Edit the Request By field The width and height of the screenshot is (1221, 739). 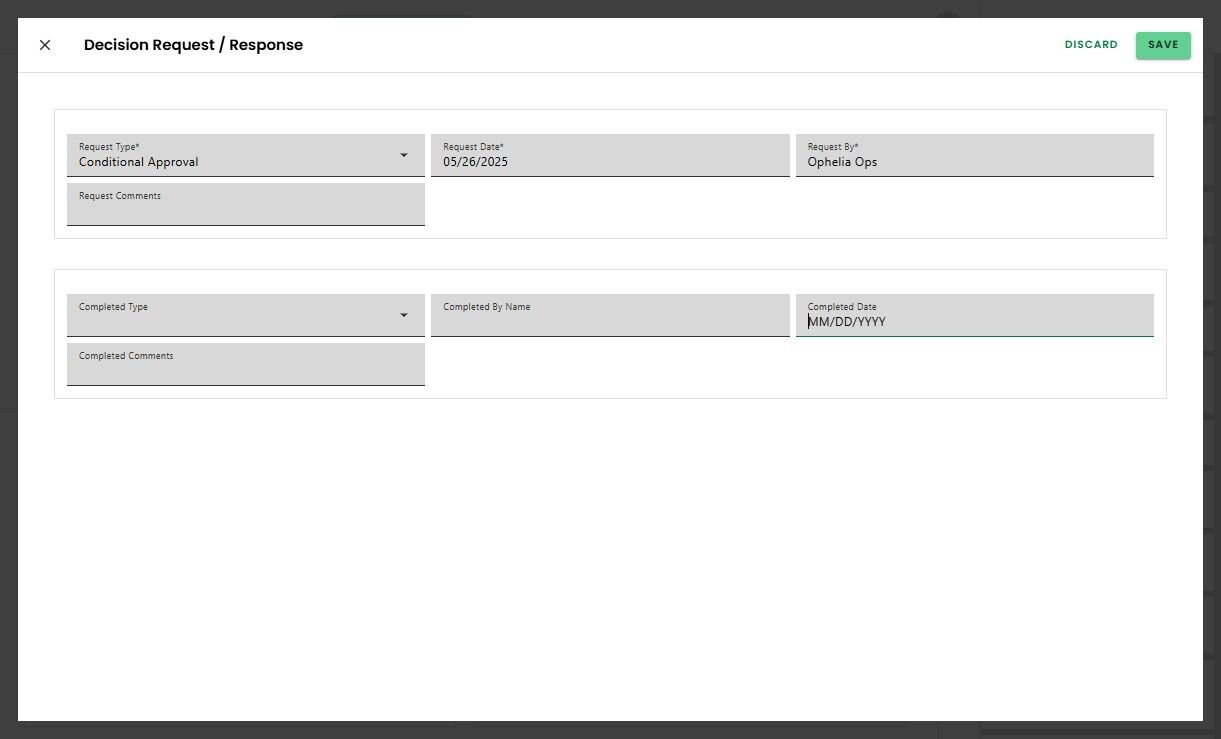click(x=975, y=155)
